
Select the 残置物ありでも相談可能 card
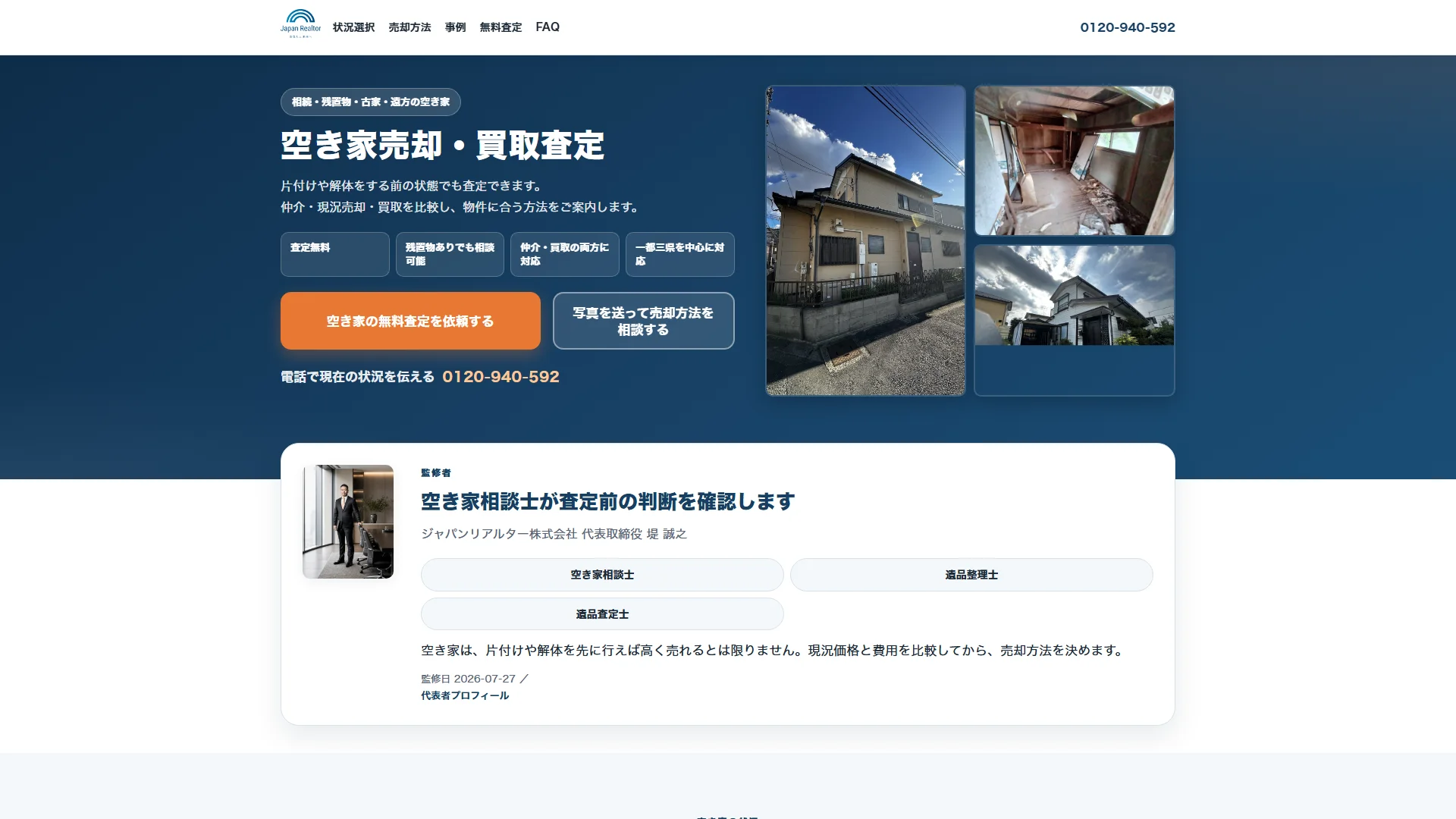[x=450, y=254]
